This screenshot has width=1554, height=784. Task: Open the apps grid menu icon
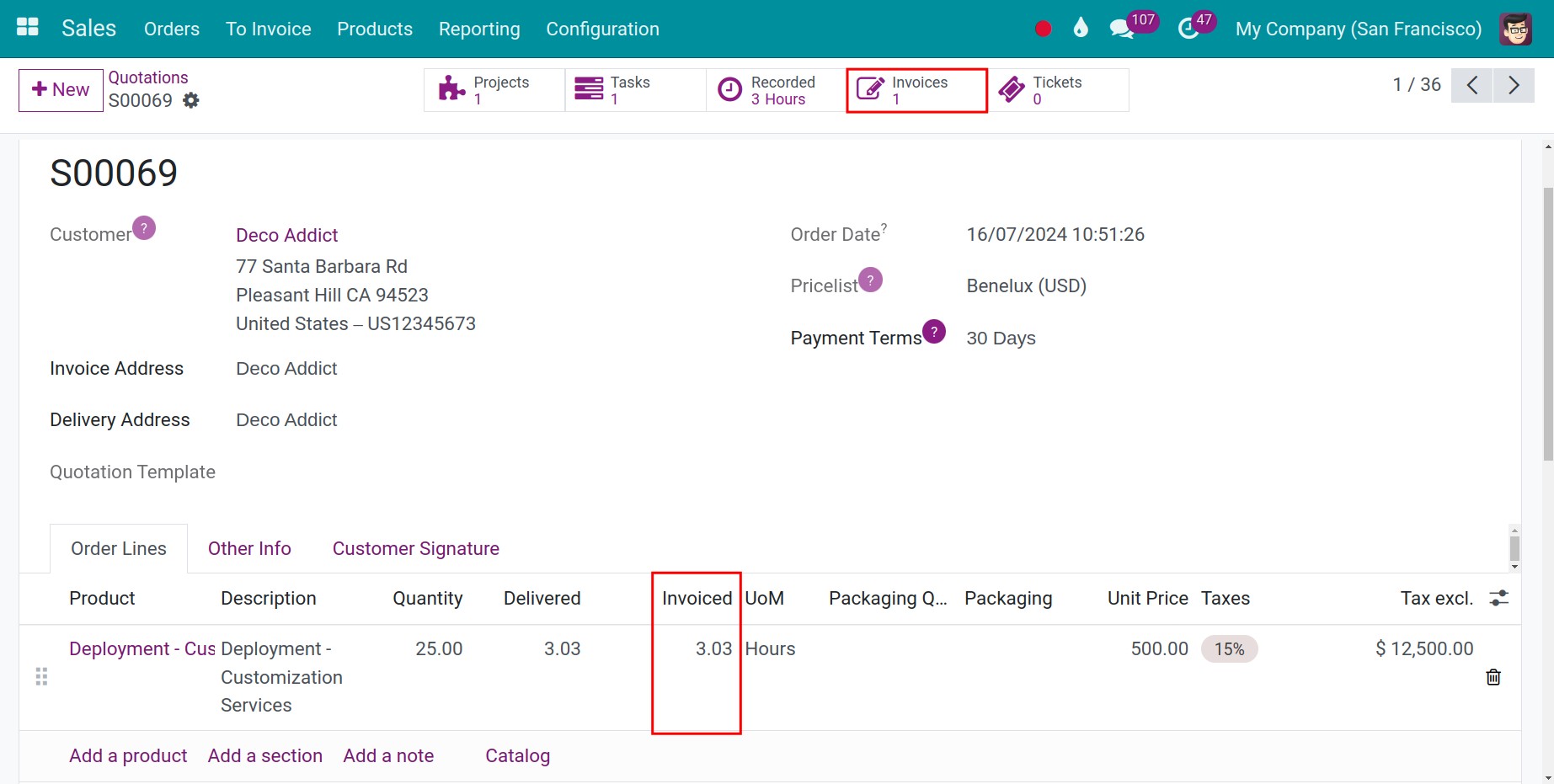[28, 28]
